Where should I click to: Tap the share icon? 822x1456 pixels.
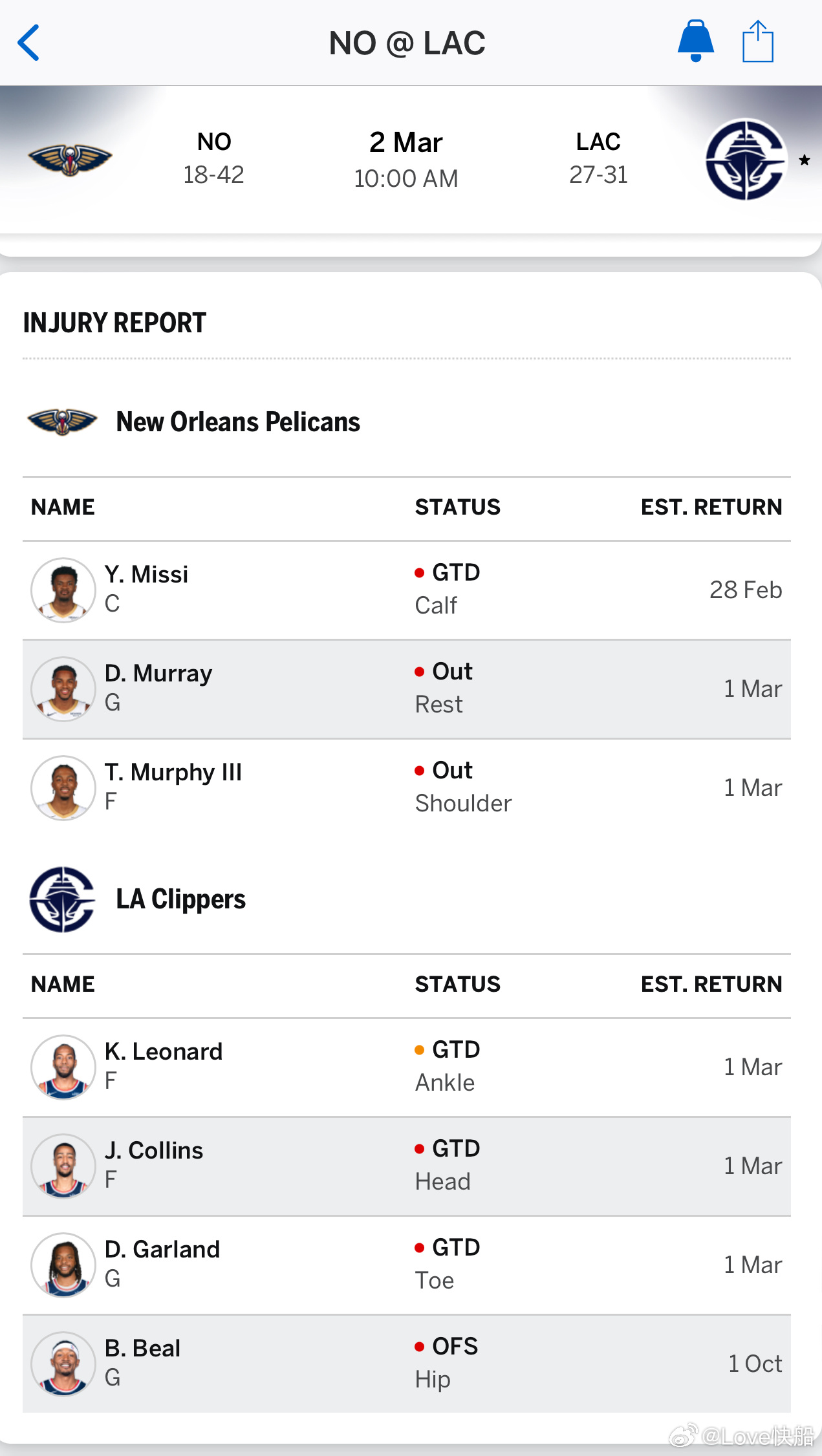758,42
